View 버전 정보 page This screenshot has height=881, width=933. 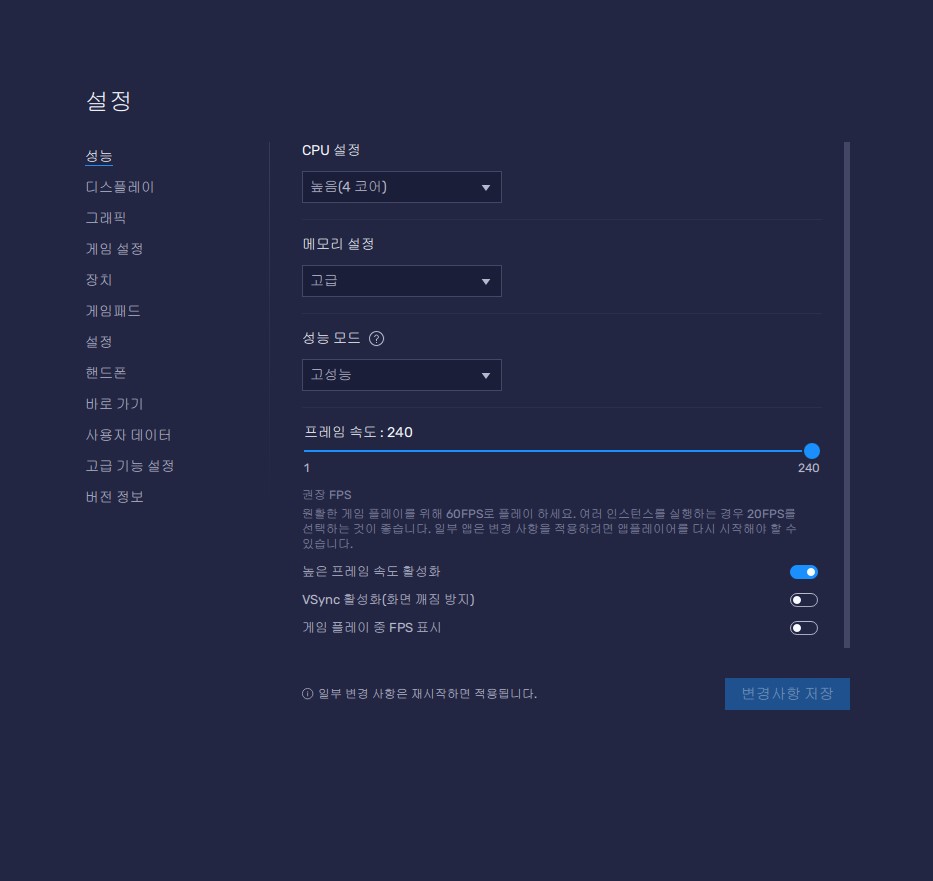click(114, 497)
